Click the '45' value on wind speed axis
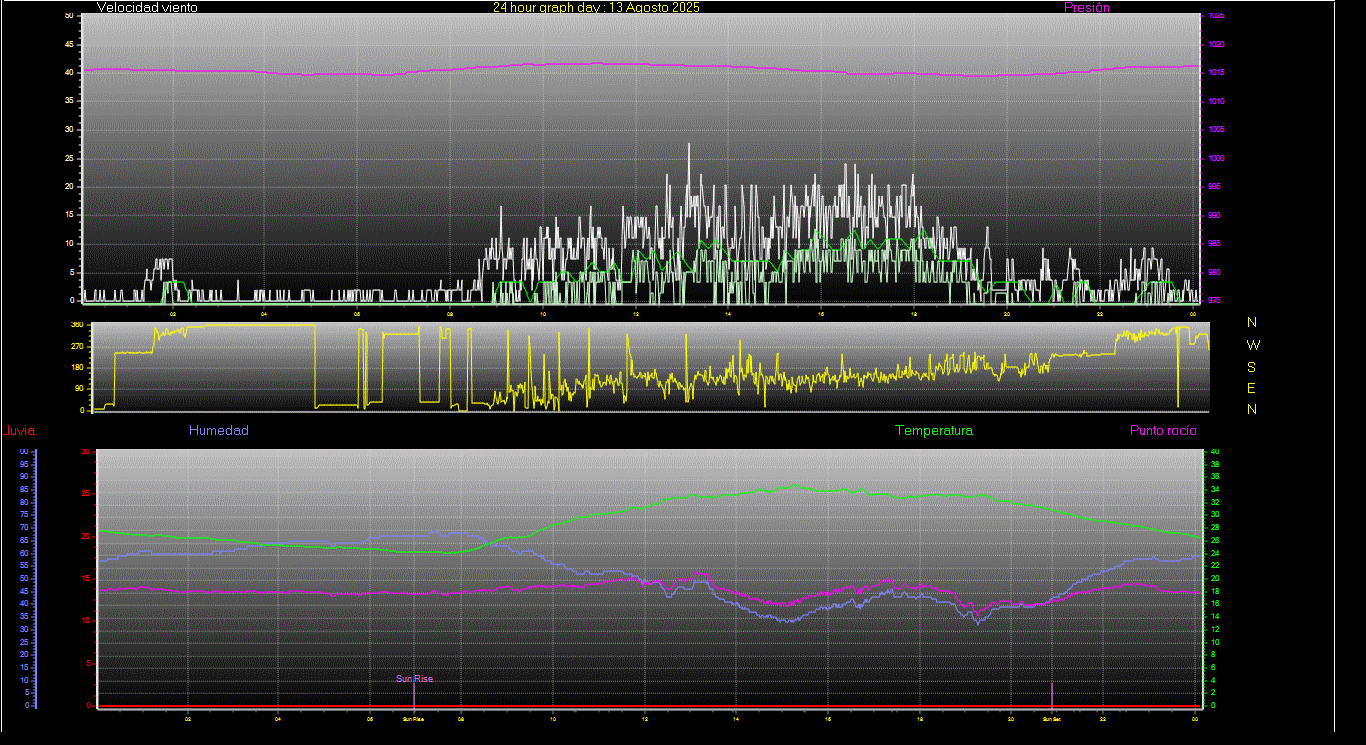 [x=69, y=44]
